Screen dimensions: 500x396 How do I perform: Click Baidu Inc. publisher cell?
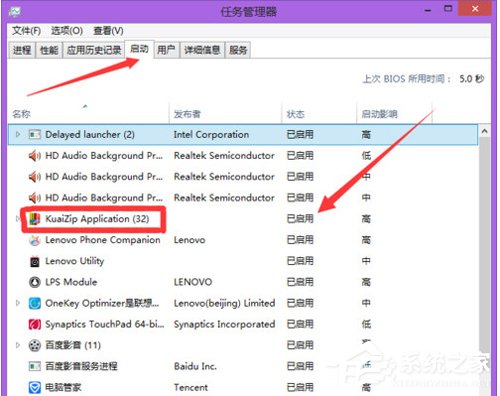click(195, 366)
